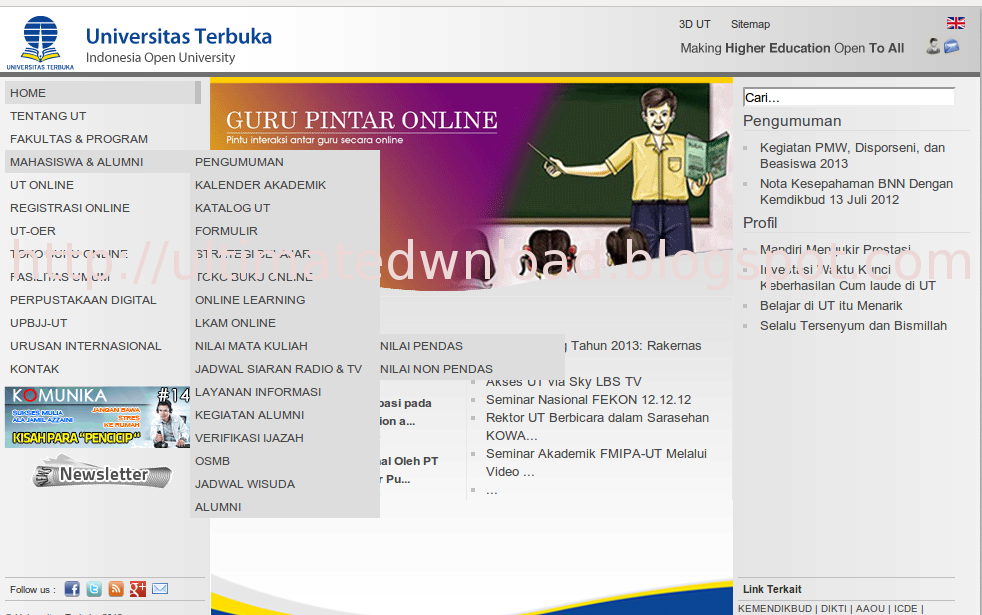Viewport: 982px width, 615px height.
Task: Open UT-OER menu item
Action: (33, 231)
